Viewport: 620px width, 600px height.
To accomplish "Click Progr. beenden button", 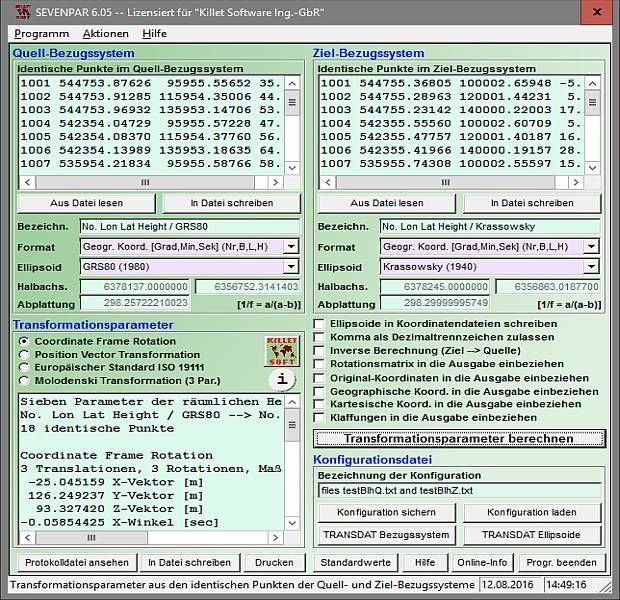I will click(x=561, y=563).
